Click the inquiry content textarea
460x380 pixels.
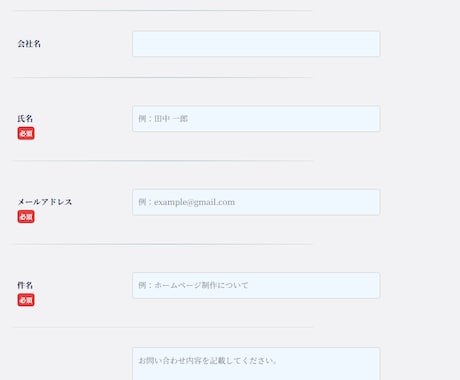[256, 364]
